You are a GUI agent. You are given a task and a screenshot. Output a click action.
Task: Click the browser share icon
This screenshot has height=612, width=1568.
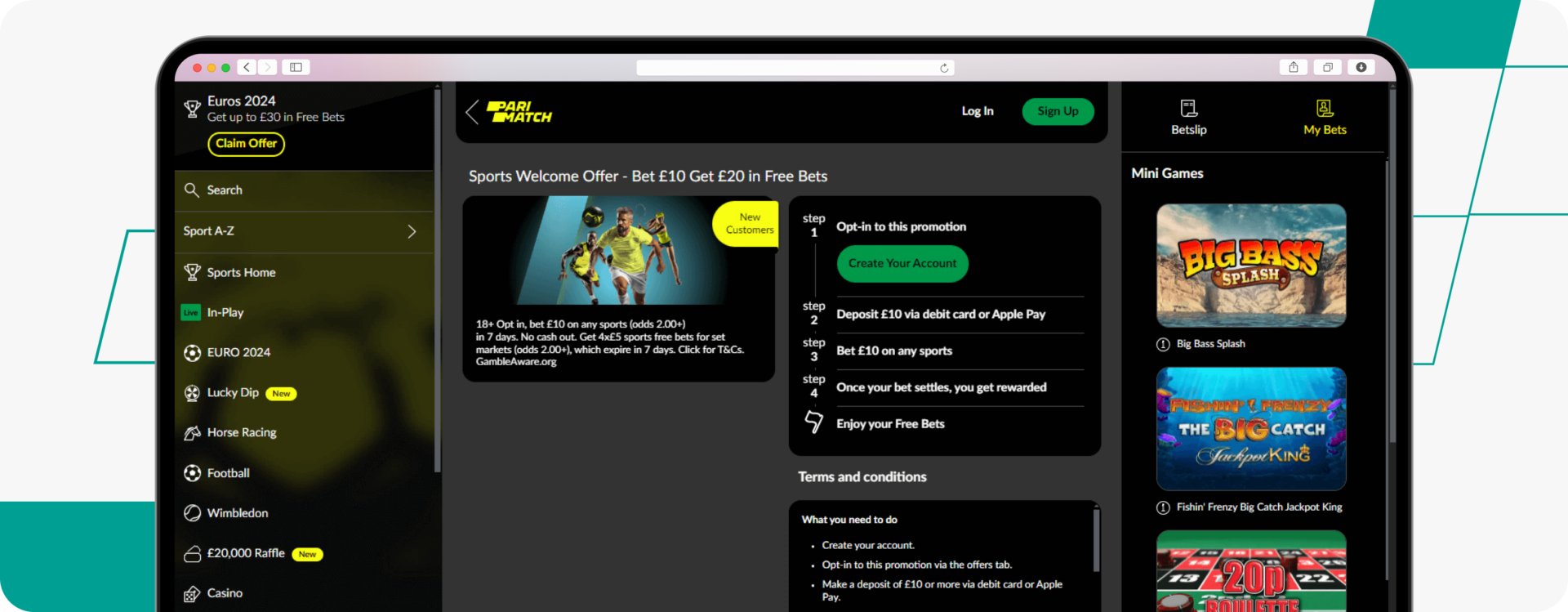[1294, 67]
